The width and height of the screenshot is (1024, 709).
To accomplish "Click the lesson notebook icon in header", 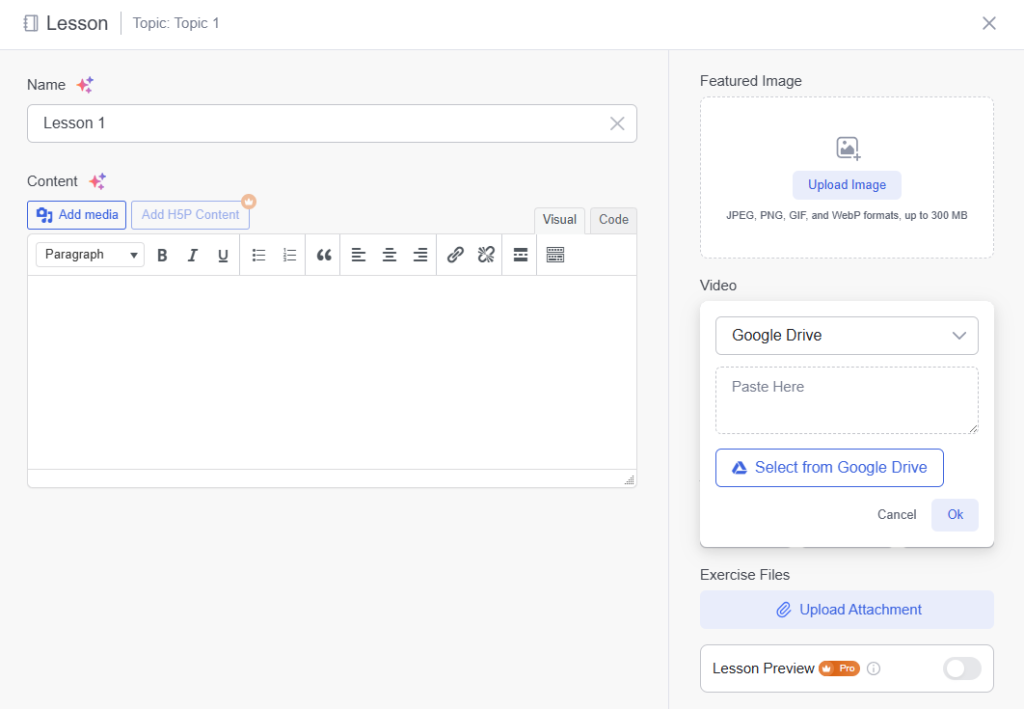I will (31, 24).
